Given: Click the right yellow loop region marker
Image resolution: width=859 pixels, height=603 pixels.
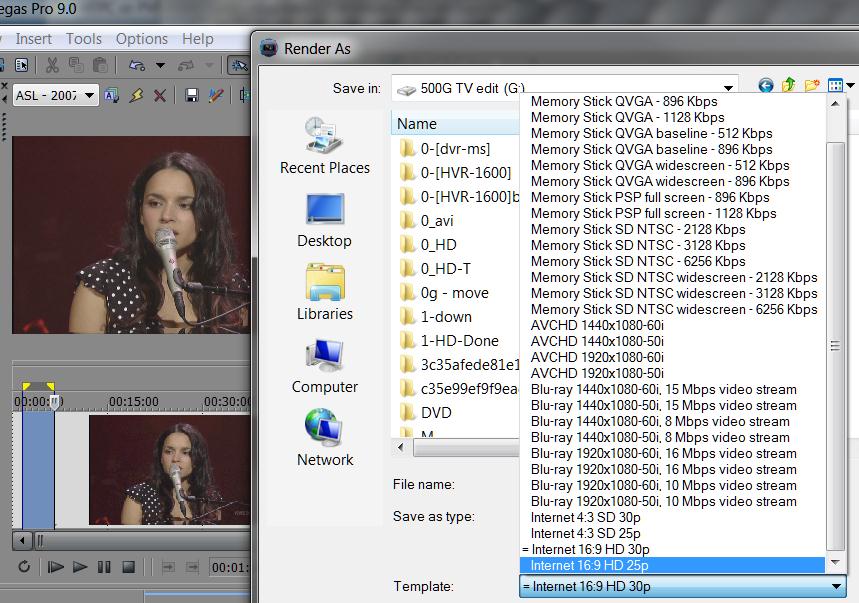Looking at the screenshot, I should click(50, 386).
